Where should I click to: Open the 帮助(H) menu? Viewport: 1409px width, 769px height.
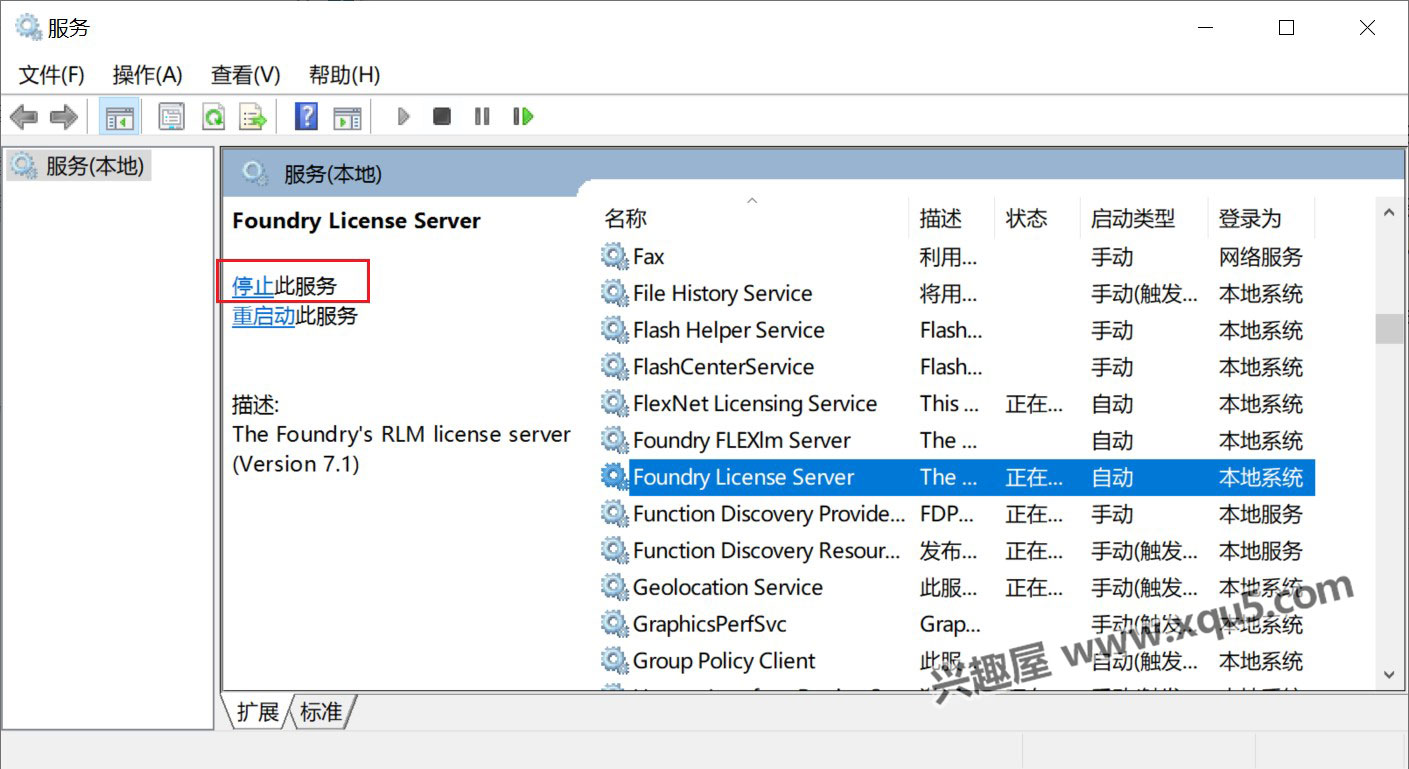click(x=345, y=75)
